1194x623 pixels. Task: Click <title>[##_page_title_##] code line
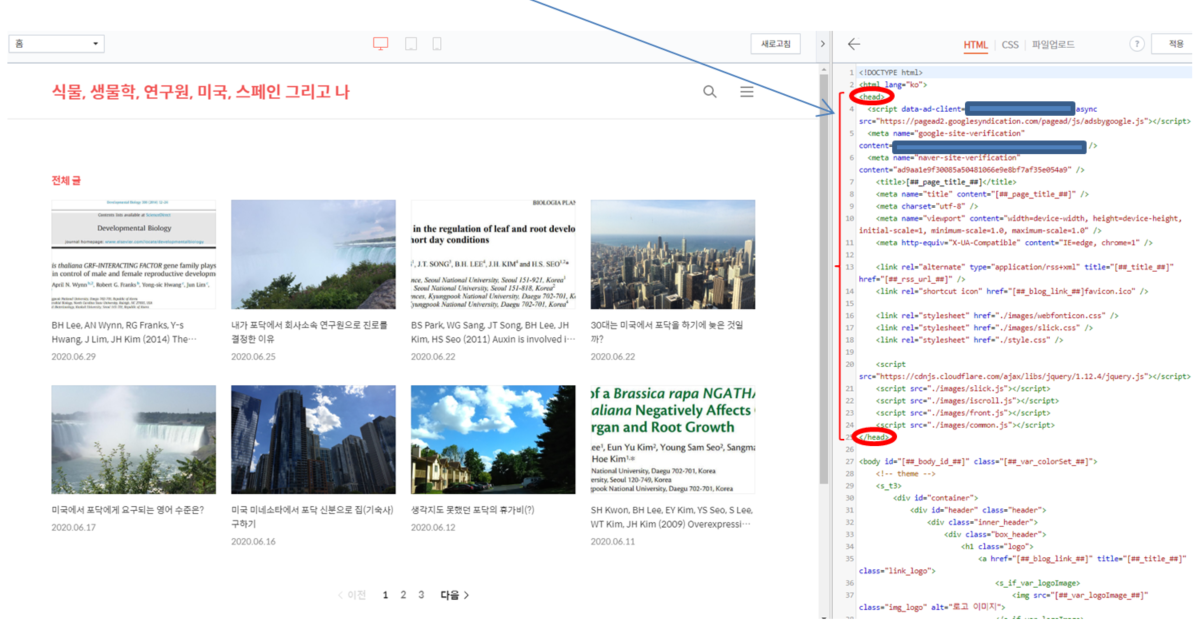[946, 182]
